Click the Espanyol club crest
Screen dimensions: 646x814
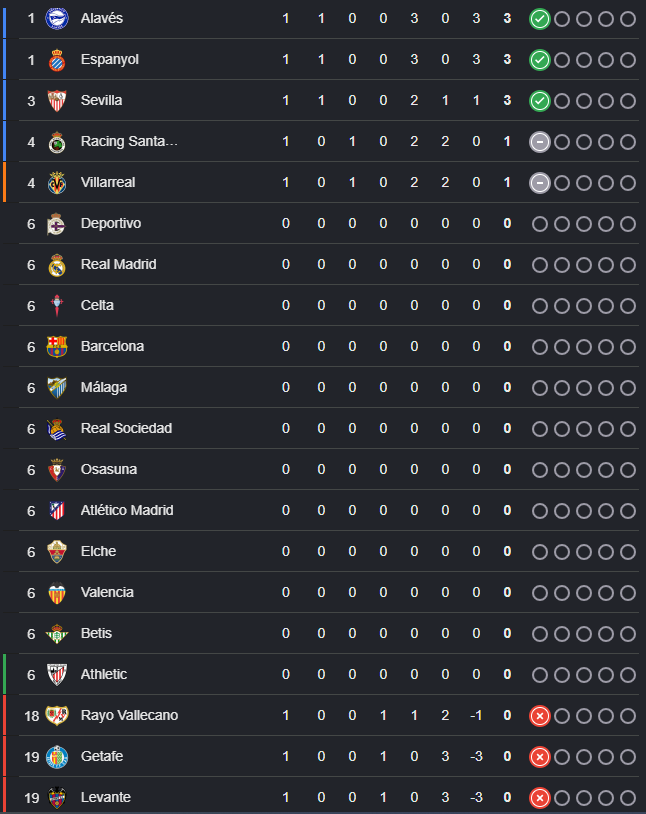coord(57,60)
